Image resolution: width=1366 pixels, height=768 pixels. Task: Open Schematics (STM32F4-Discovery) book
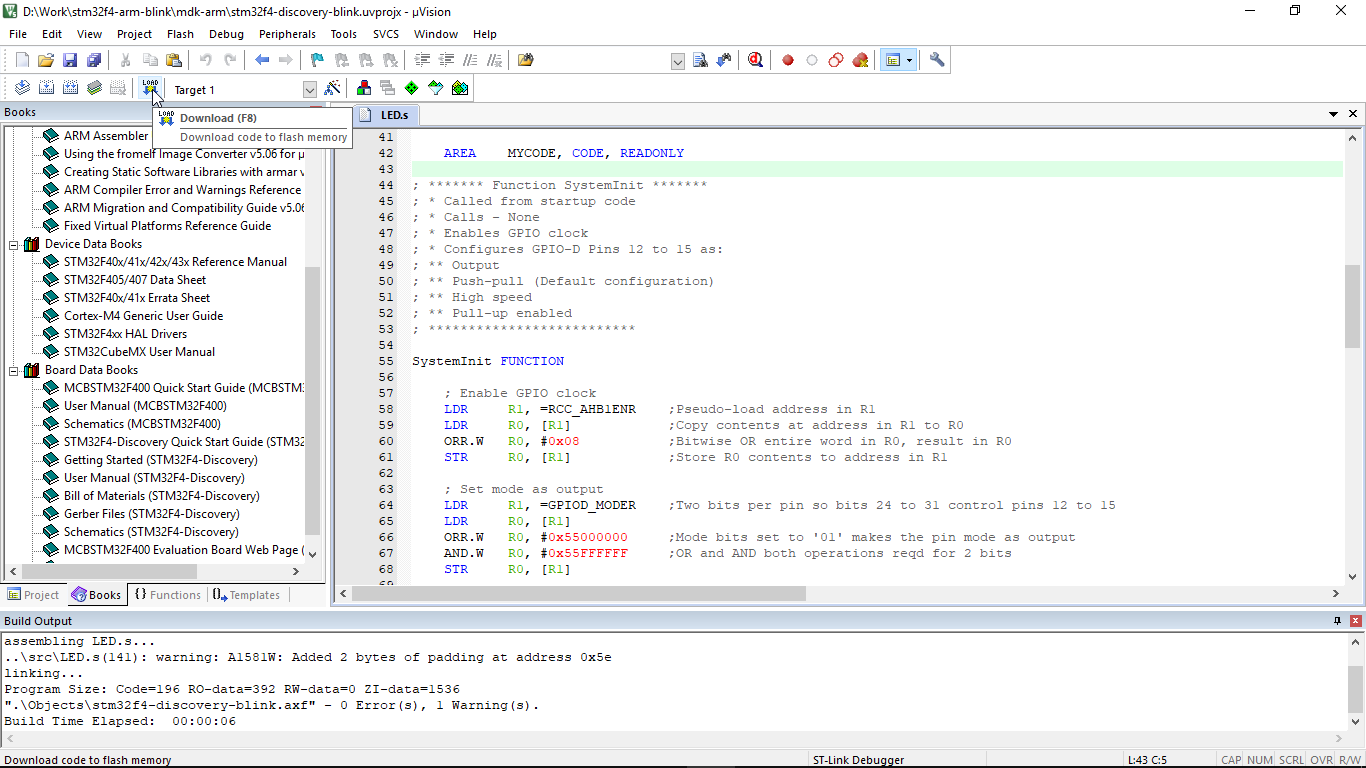point(151,532)
